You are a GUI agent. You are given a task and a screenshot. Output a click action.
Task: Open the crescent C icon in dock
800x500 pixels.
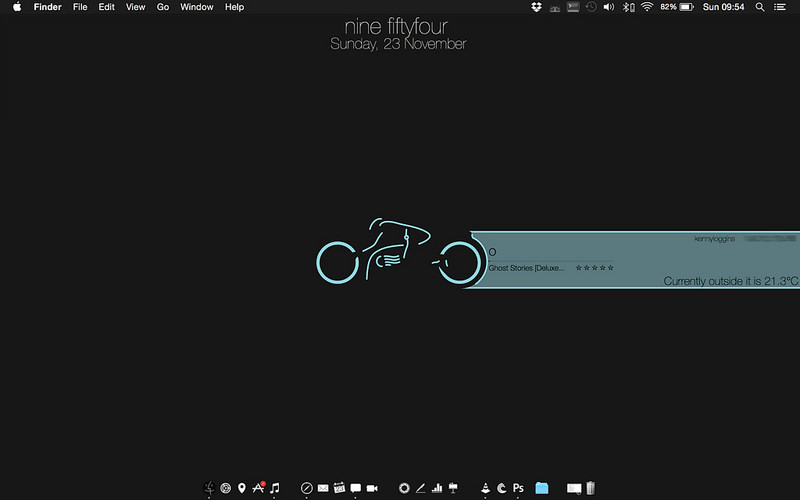point(502,488)
